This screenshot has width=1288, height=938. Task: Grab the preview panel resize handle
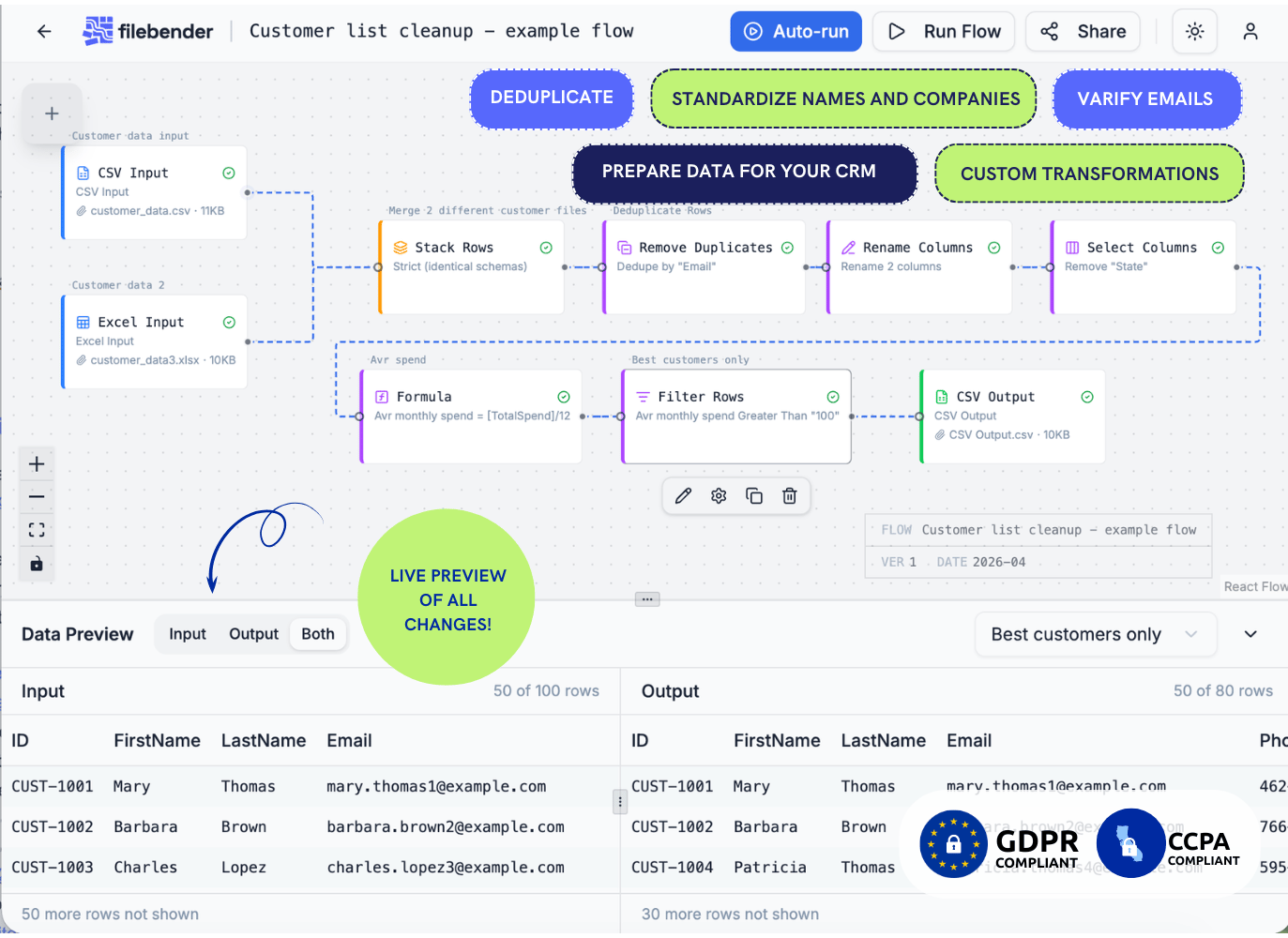tap(647, 599)
